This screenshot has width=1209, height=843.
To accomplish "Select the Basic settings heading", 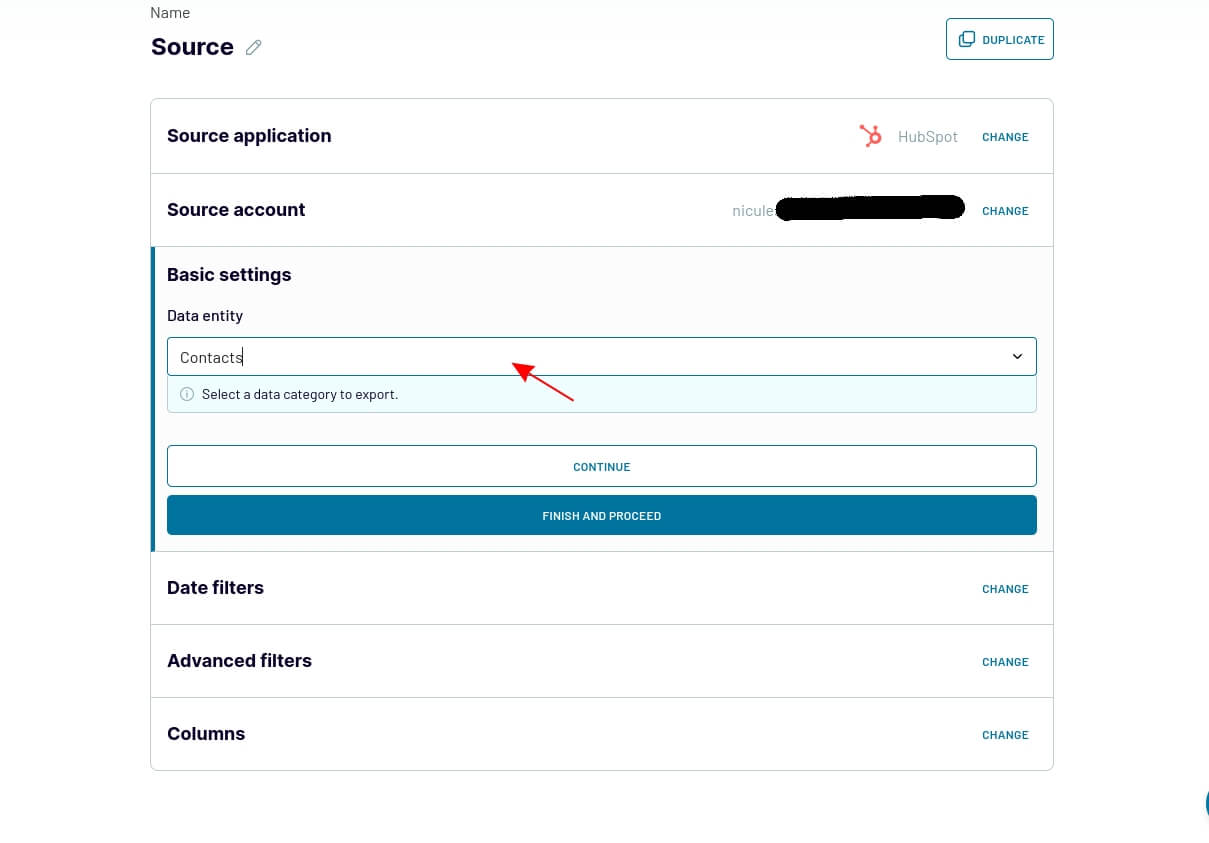I will (x=229, y=275).
